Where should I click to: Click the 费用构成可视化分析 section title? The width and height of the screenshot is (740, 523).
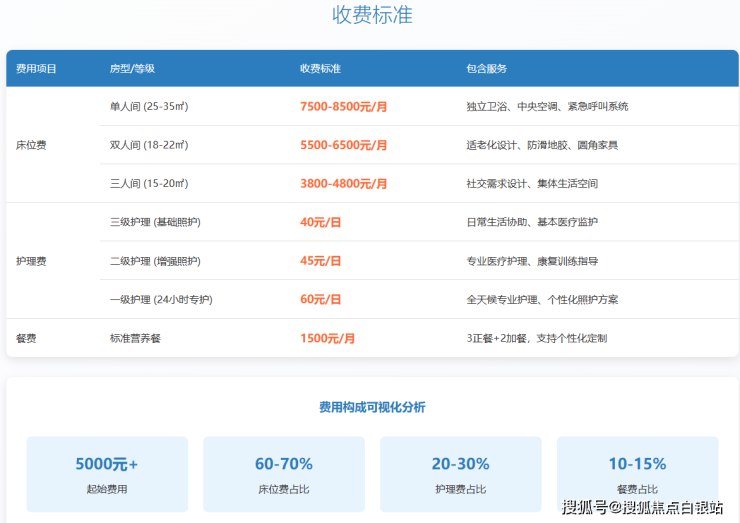click(371, 407)
